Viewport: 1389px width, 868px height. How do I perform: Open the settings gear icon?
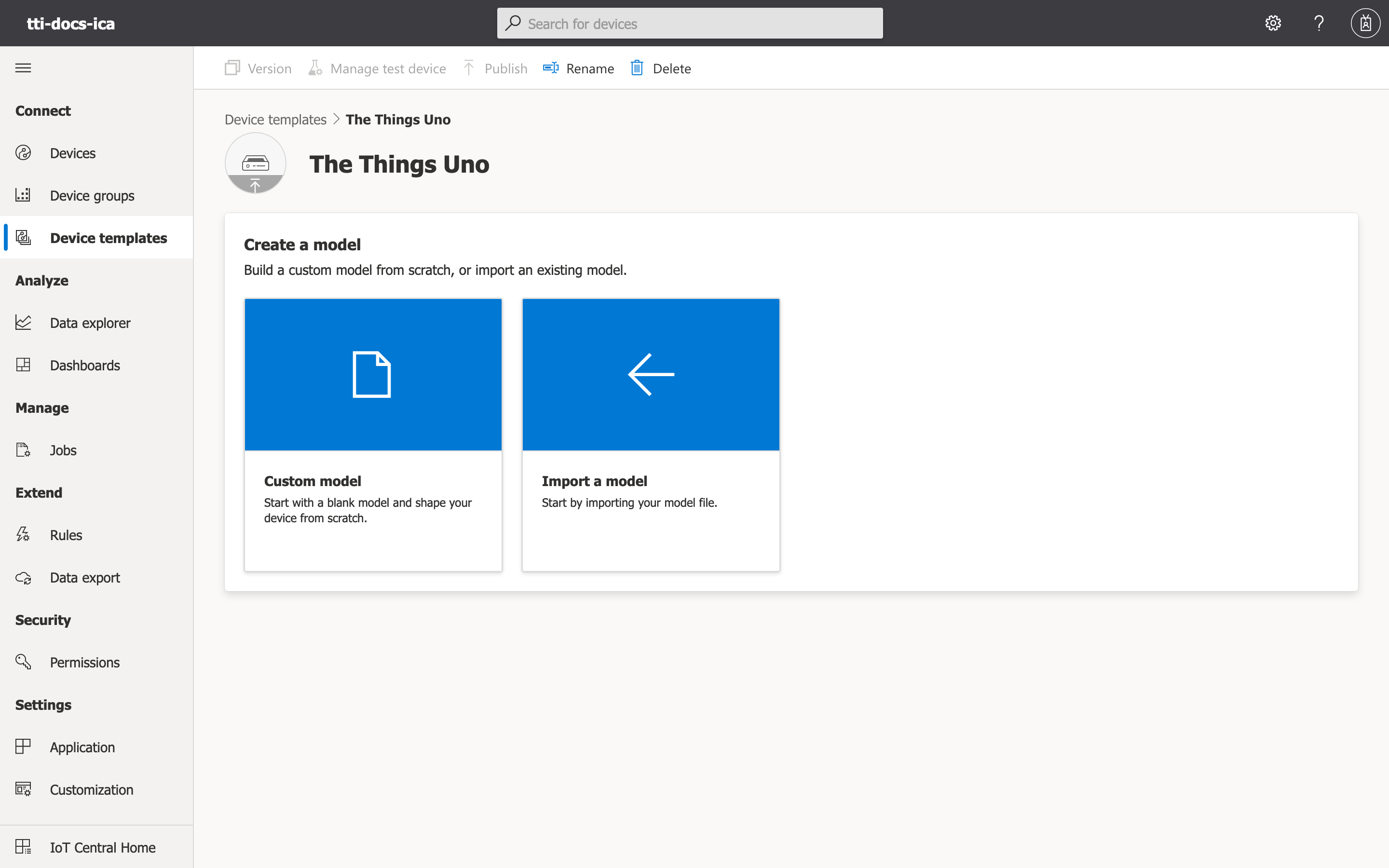point(1272,24)
